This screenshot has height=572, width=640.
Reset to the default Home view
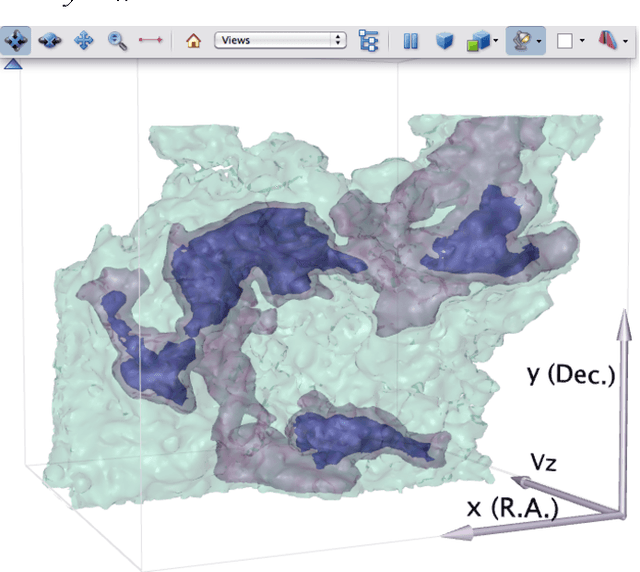pos(194,41)
